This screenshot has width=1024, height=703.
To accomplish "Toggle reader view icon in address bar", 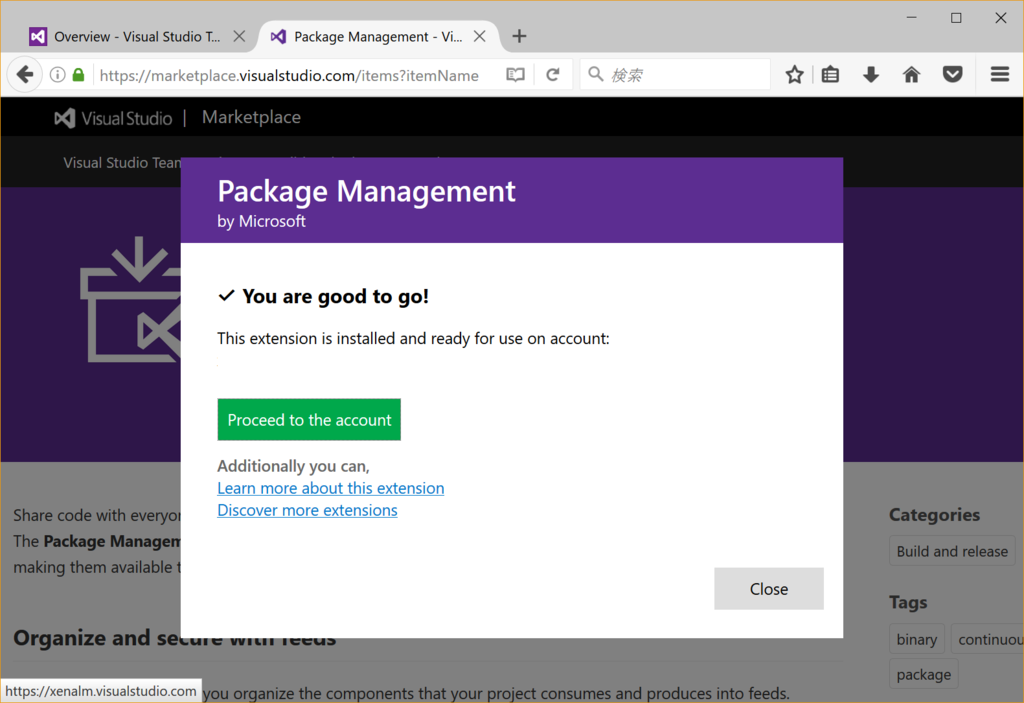I will [x=515, y=74].
